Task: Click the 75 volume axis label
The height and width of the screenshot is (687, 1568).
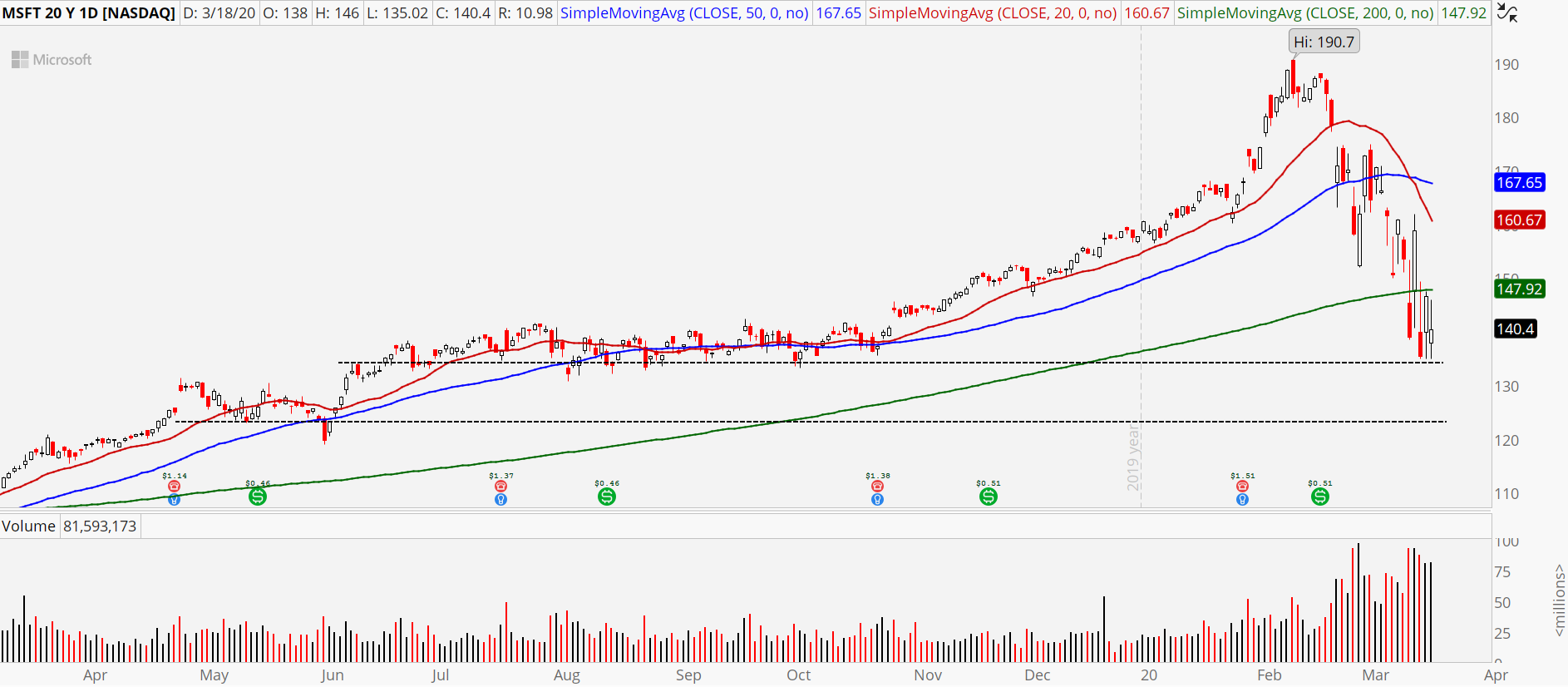Action: tap(1502, 571)
